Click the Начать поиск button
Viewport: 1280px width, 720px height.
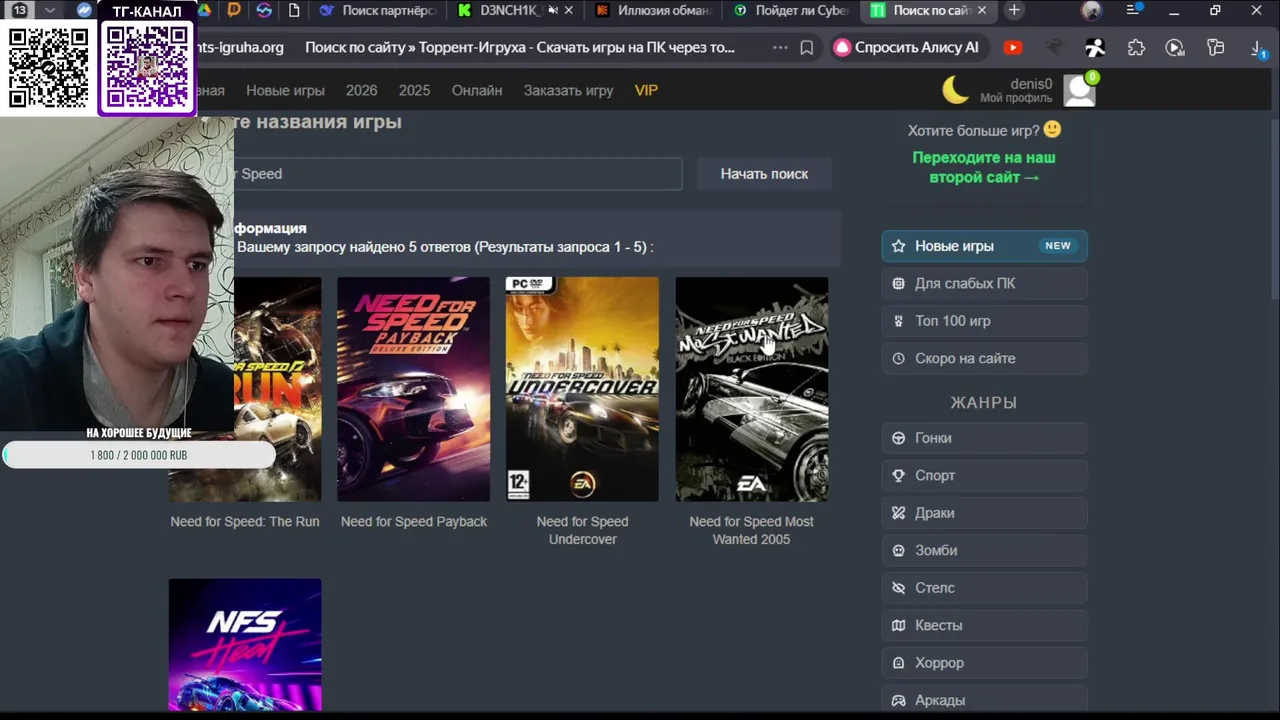764,174
